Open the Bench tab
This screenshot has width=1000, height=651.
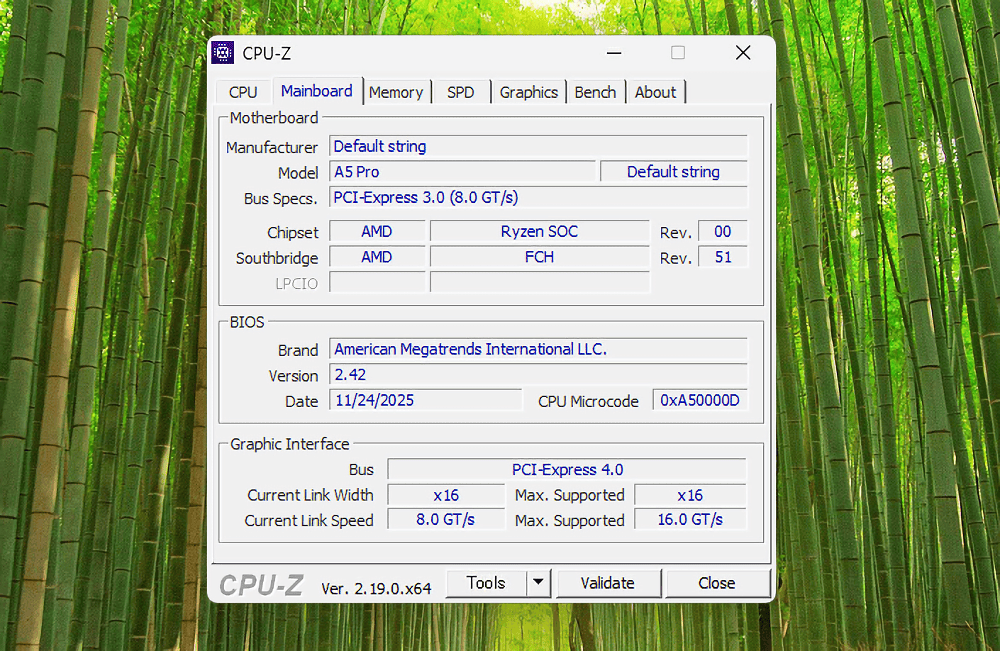(596, 91)
